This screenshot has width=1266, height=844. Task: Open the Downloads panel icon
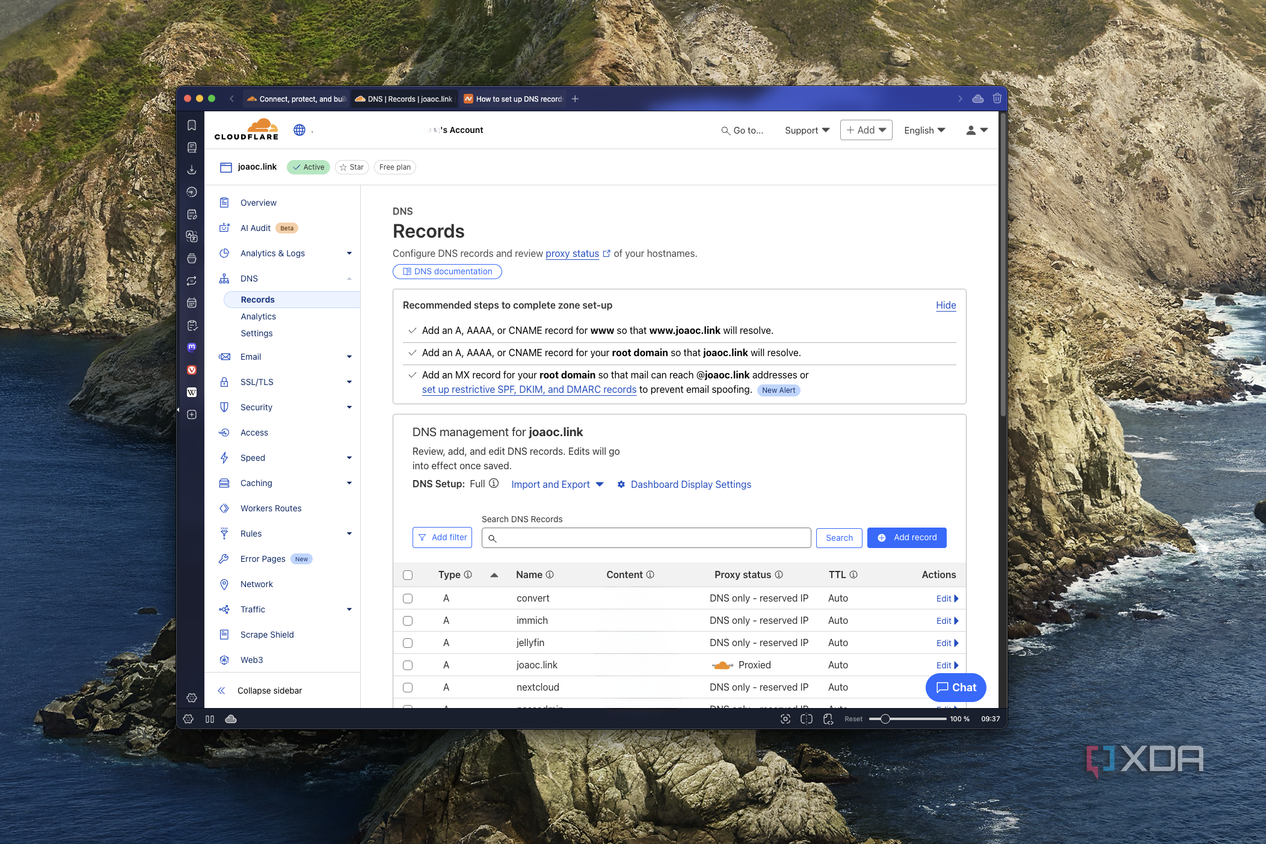tap(192, 170)
